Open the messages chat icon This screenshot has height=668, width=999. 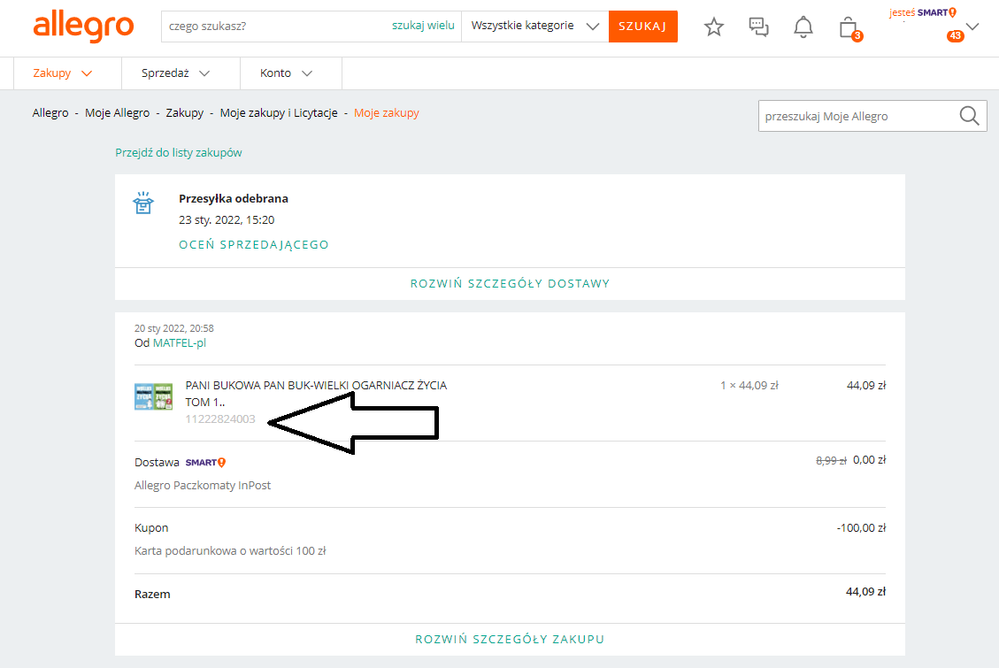pyautogui.click(x=758, y=27)
